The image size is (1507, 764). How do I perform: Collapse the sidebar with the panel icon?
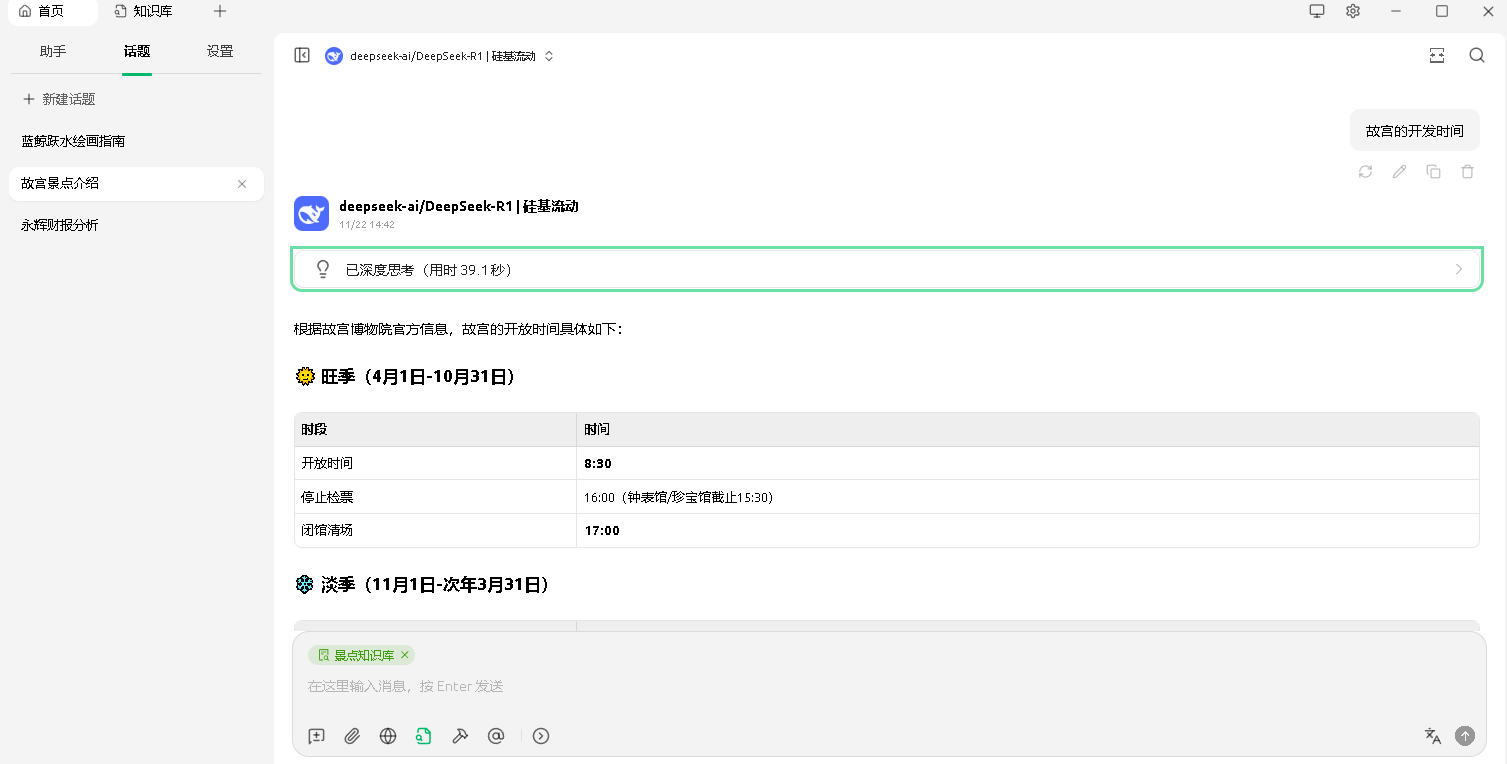coord(302,55)
